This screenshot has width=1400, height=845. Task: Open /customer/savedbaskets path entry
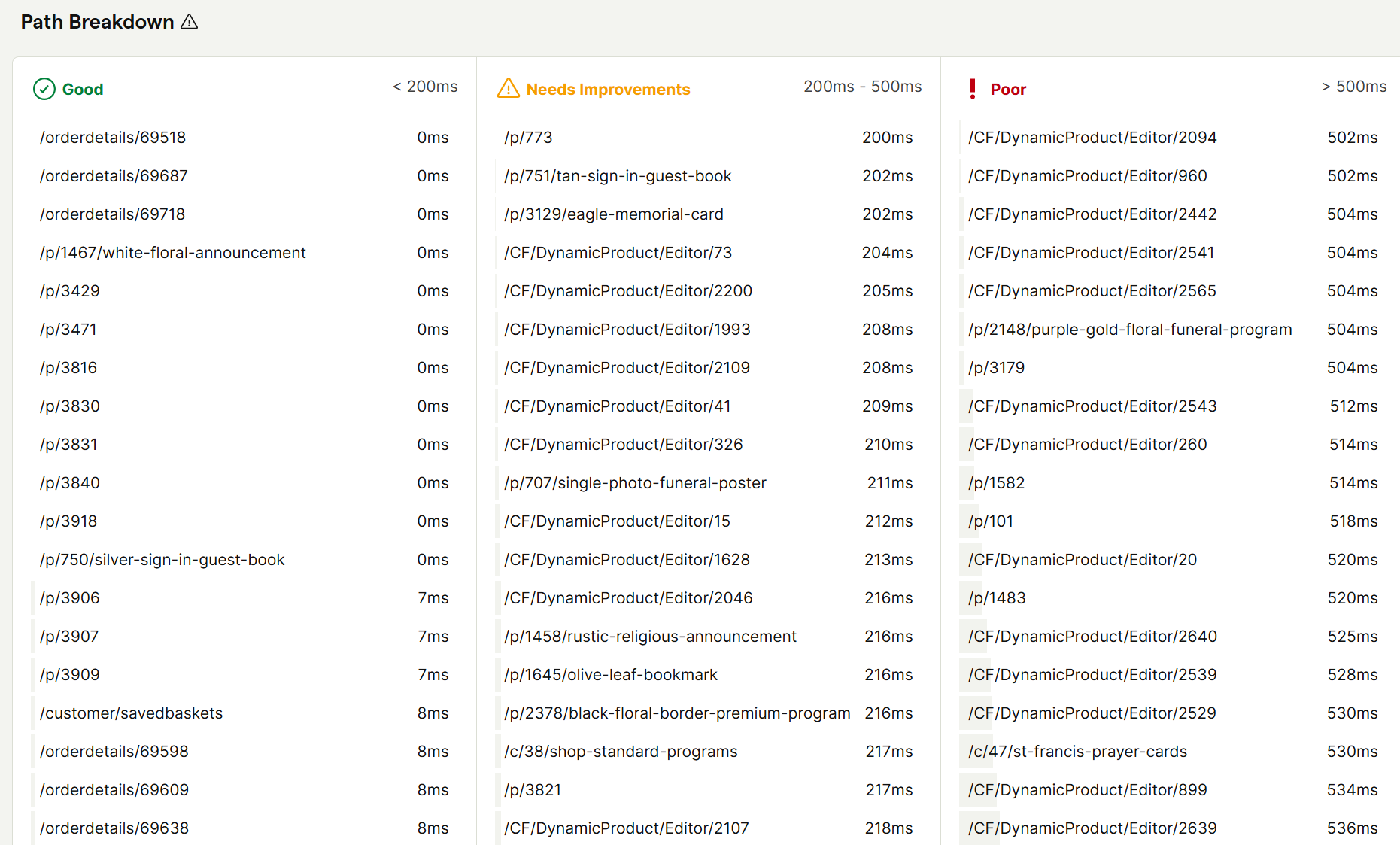pyautogui.click(x=132, y=713)
